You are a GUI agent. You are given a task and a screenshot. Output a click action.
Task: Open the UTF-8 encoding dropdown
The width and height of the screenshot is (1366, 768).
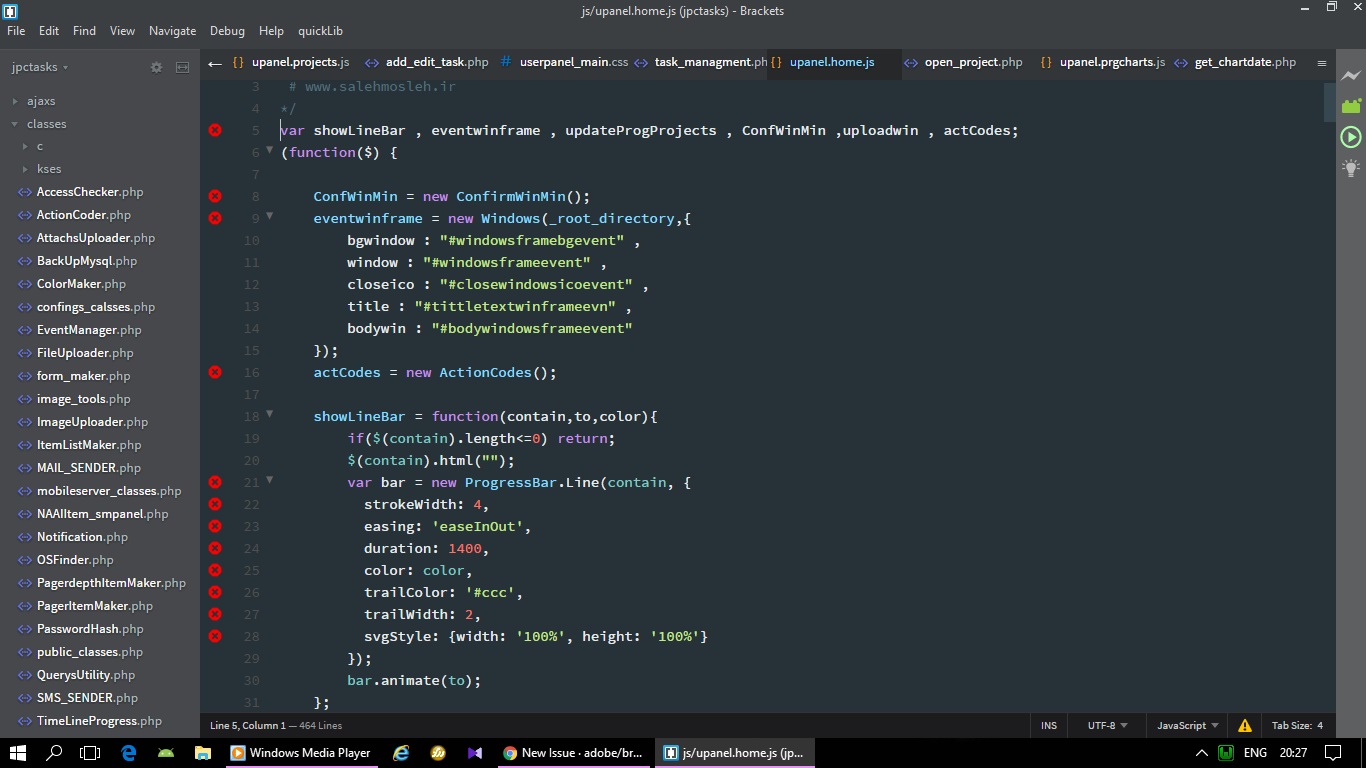(x=1102, y=725)
